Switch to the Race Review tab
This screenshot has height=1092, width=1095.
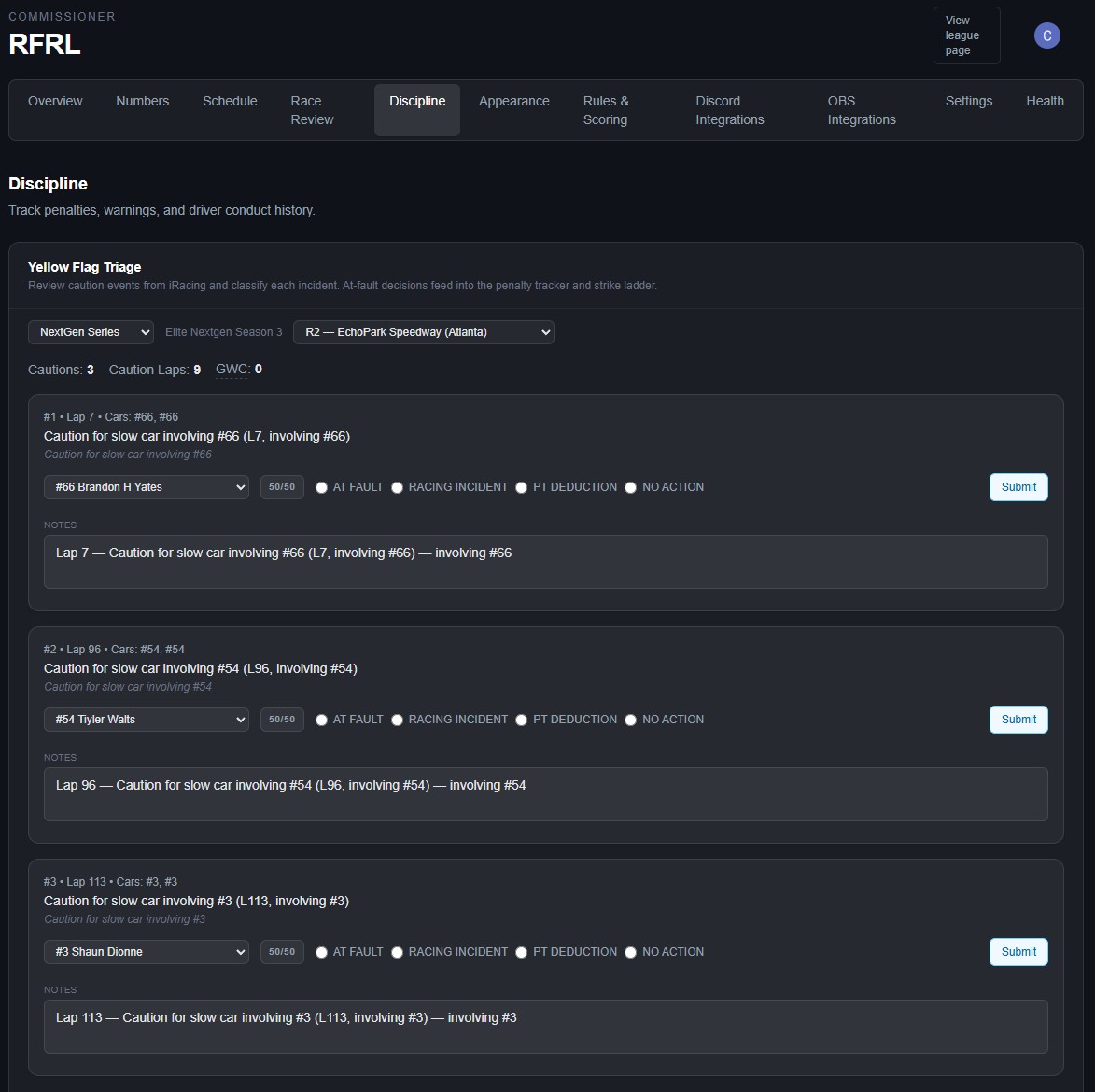[x=312, y=110]
